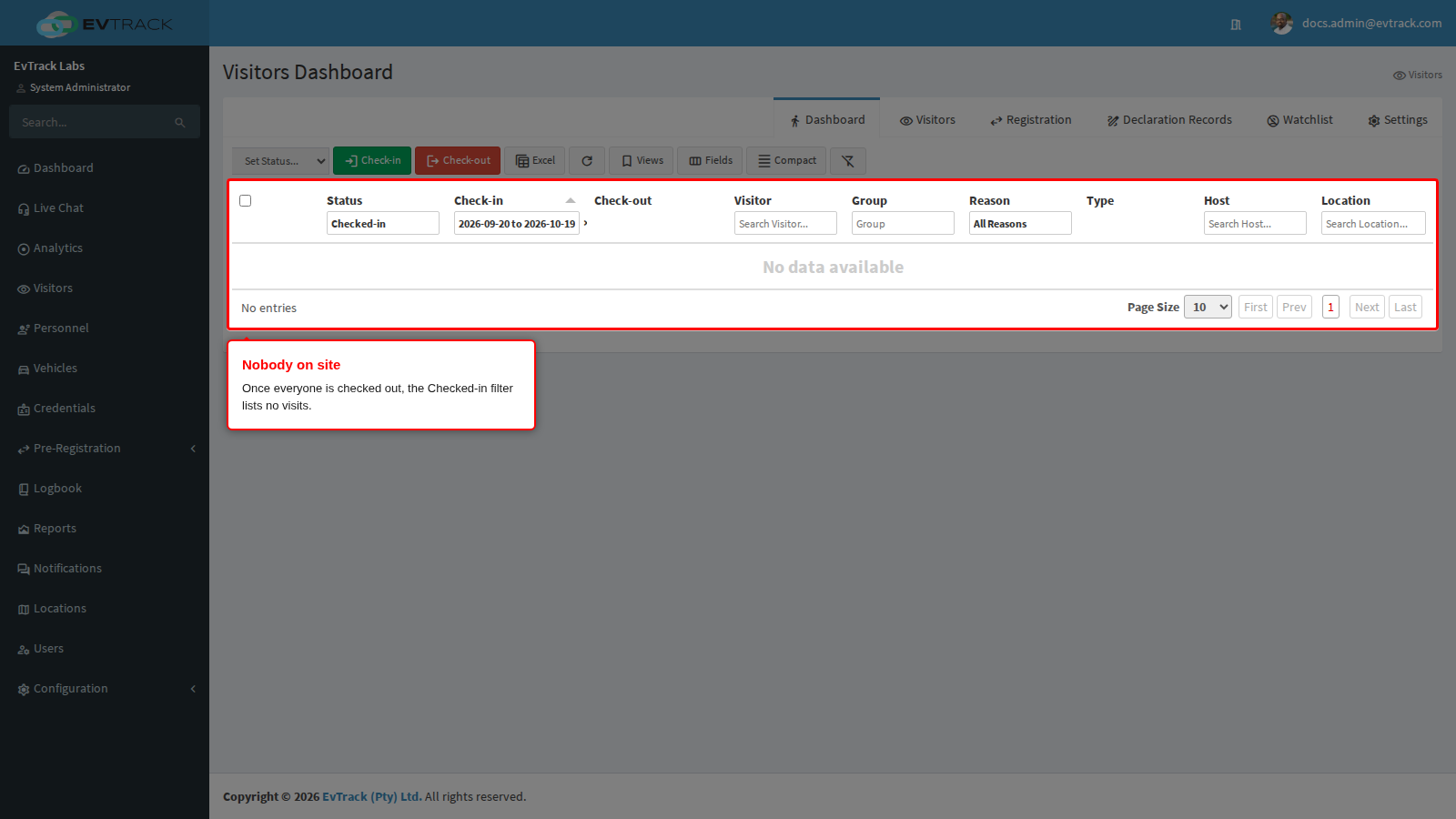1456x819 pixels.
Task: Open the Set Status dropdown
Action: pos(280,161)
